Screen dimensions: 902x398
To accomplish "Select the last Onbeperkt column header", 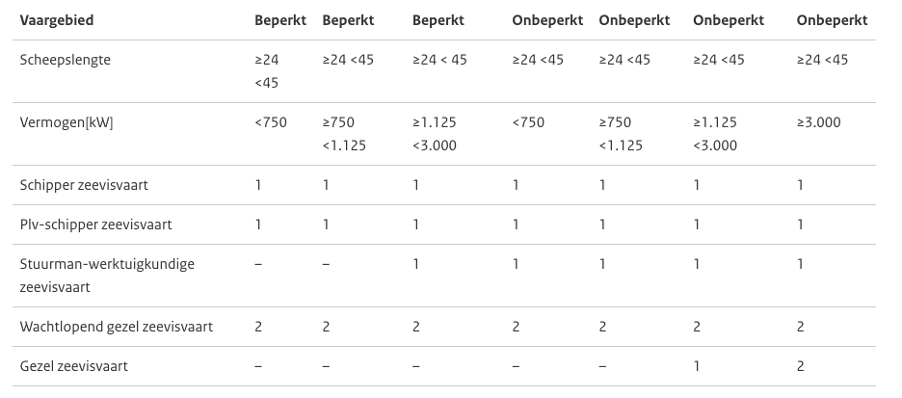I will 832,21.
